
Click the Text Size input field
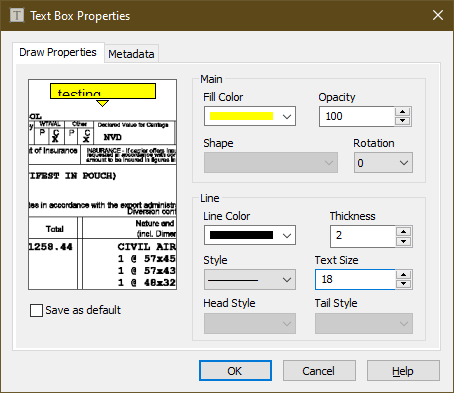355,279
